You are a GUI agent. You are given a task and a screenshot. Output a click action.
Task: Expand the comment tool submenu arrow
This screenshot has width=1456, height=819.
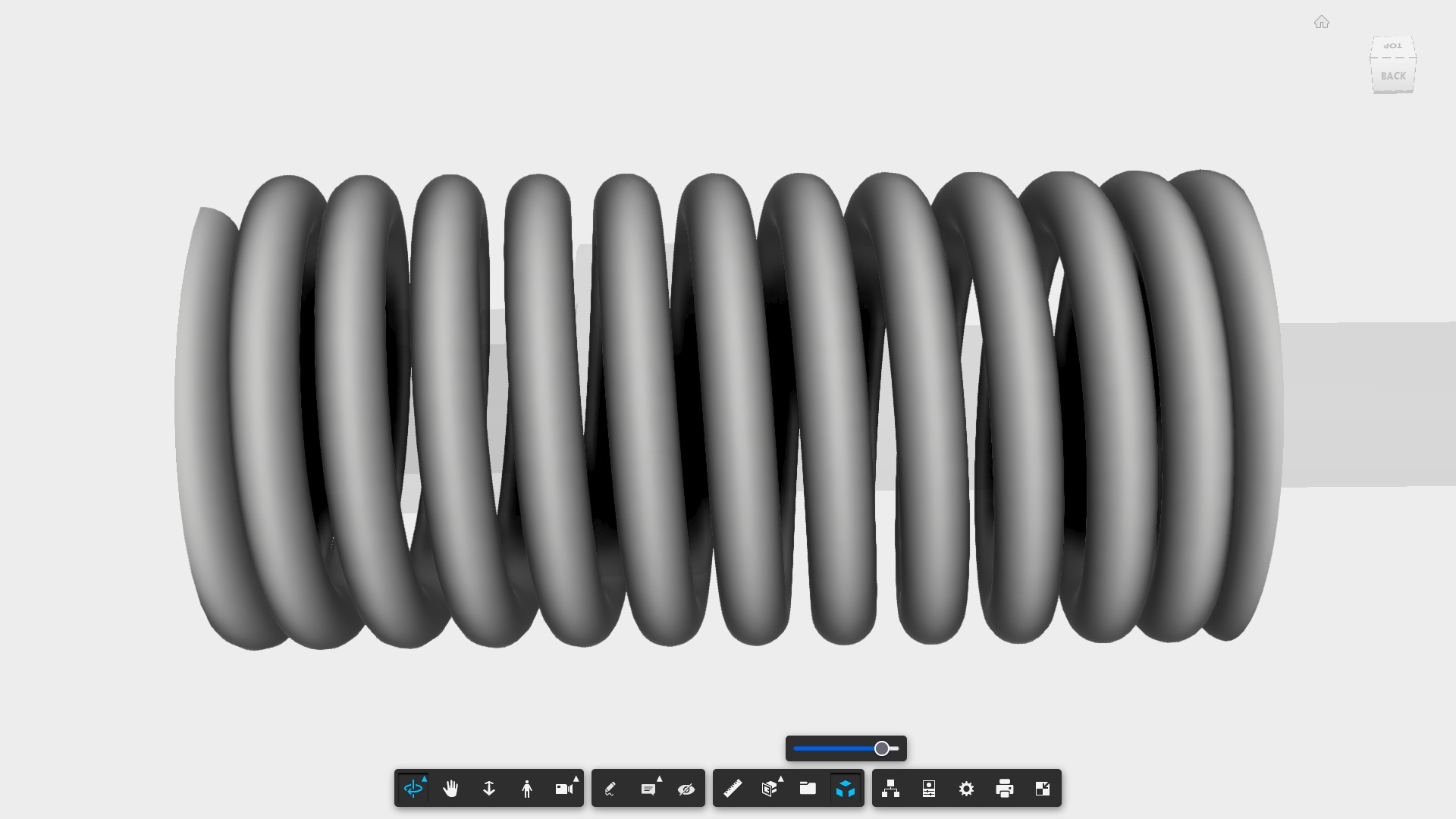pyautogui.click(x=660, y=779)
